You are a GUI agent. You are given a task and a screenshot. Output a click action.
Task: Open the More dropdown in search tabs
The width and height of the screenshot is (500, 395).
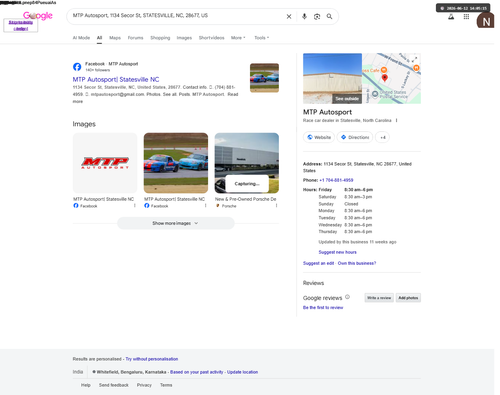[x=238, y=38]
